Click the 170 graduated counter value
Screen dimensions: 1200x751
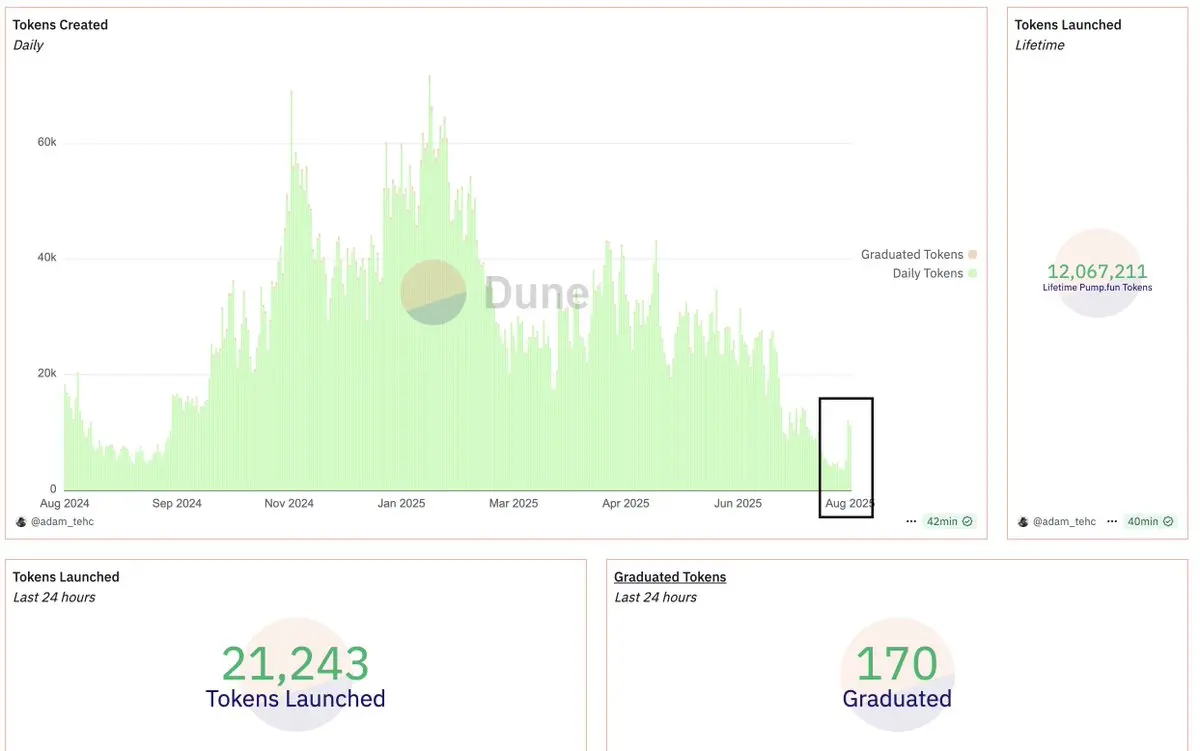(897, 664)
